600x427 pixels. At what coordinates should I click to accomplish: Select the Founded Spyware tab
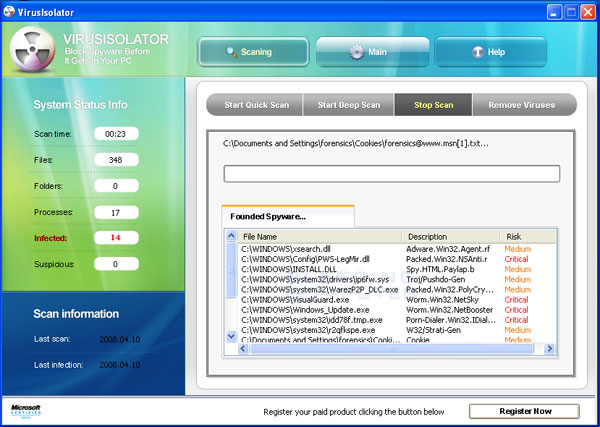(288, 216)
